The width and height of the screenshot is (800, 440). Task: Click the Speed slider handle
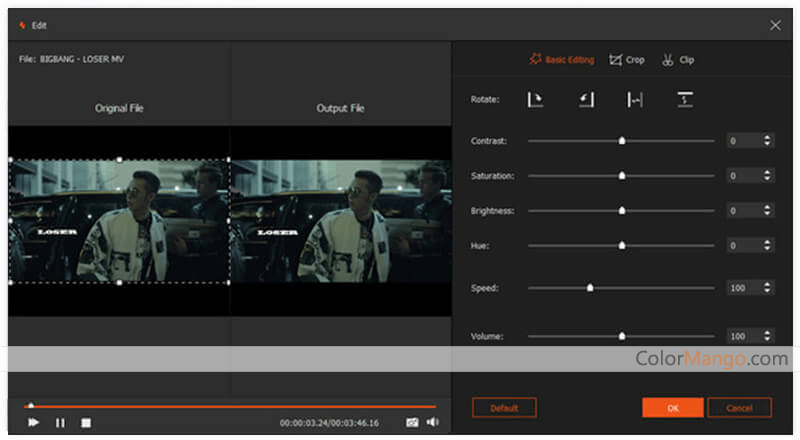tap(590, 288)
